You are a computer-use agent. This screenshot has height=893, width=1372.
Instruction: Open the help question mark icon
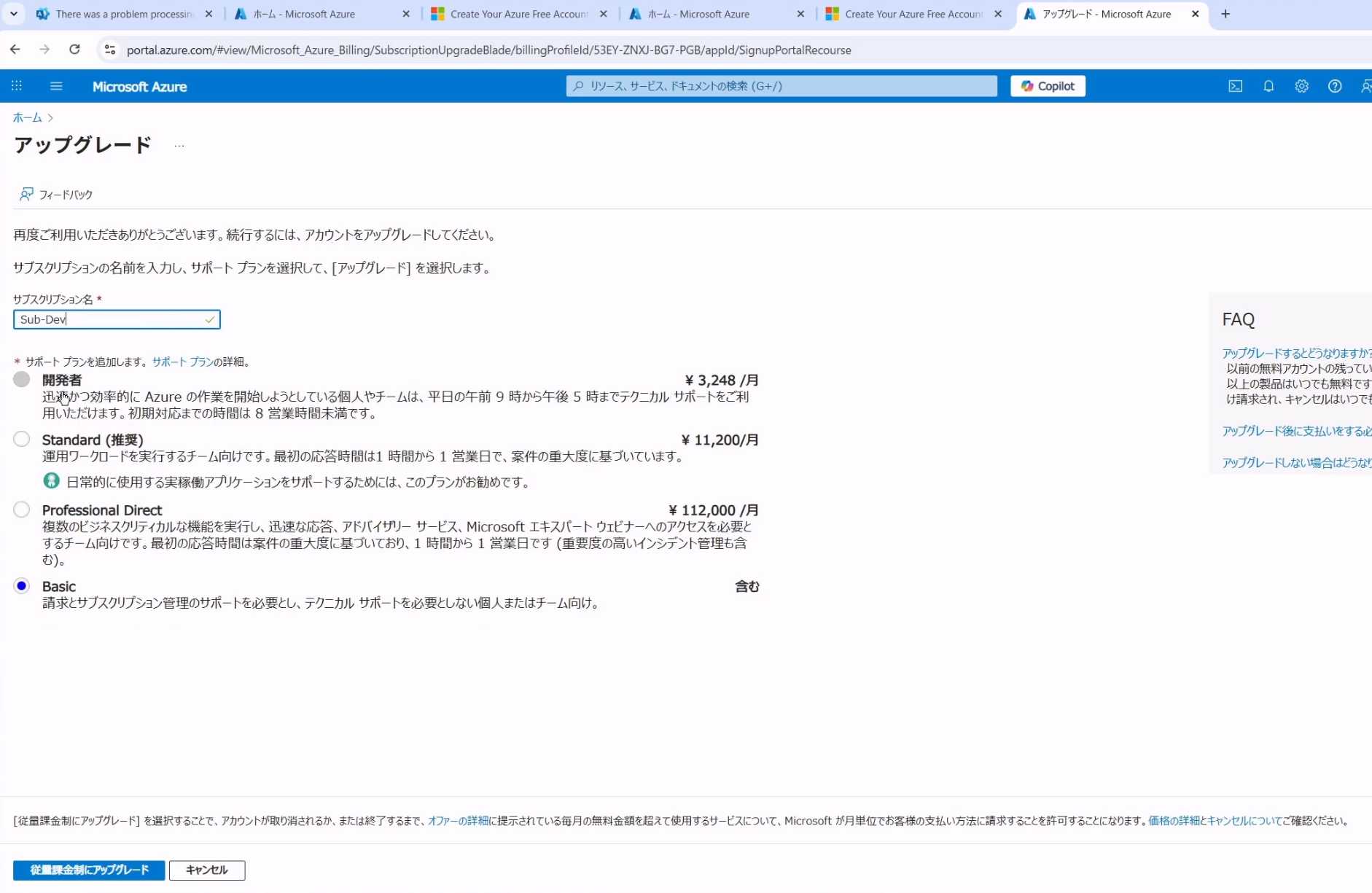[x=1334, y=86]
